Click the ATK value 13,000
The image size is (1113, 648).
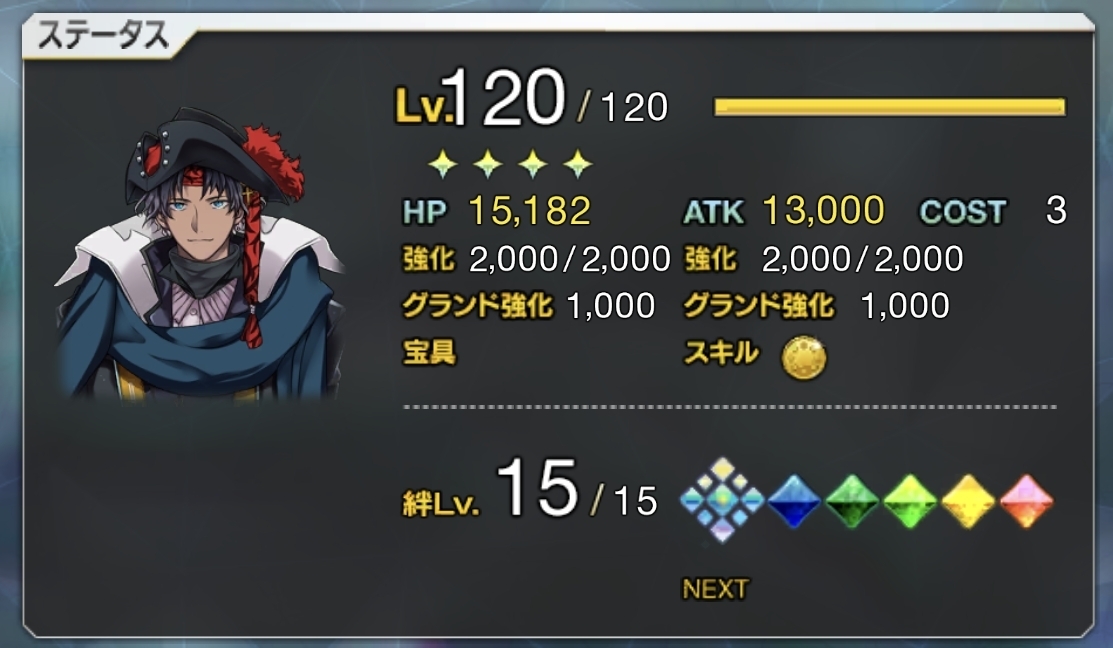(x=823, y=211)
